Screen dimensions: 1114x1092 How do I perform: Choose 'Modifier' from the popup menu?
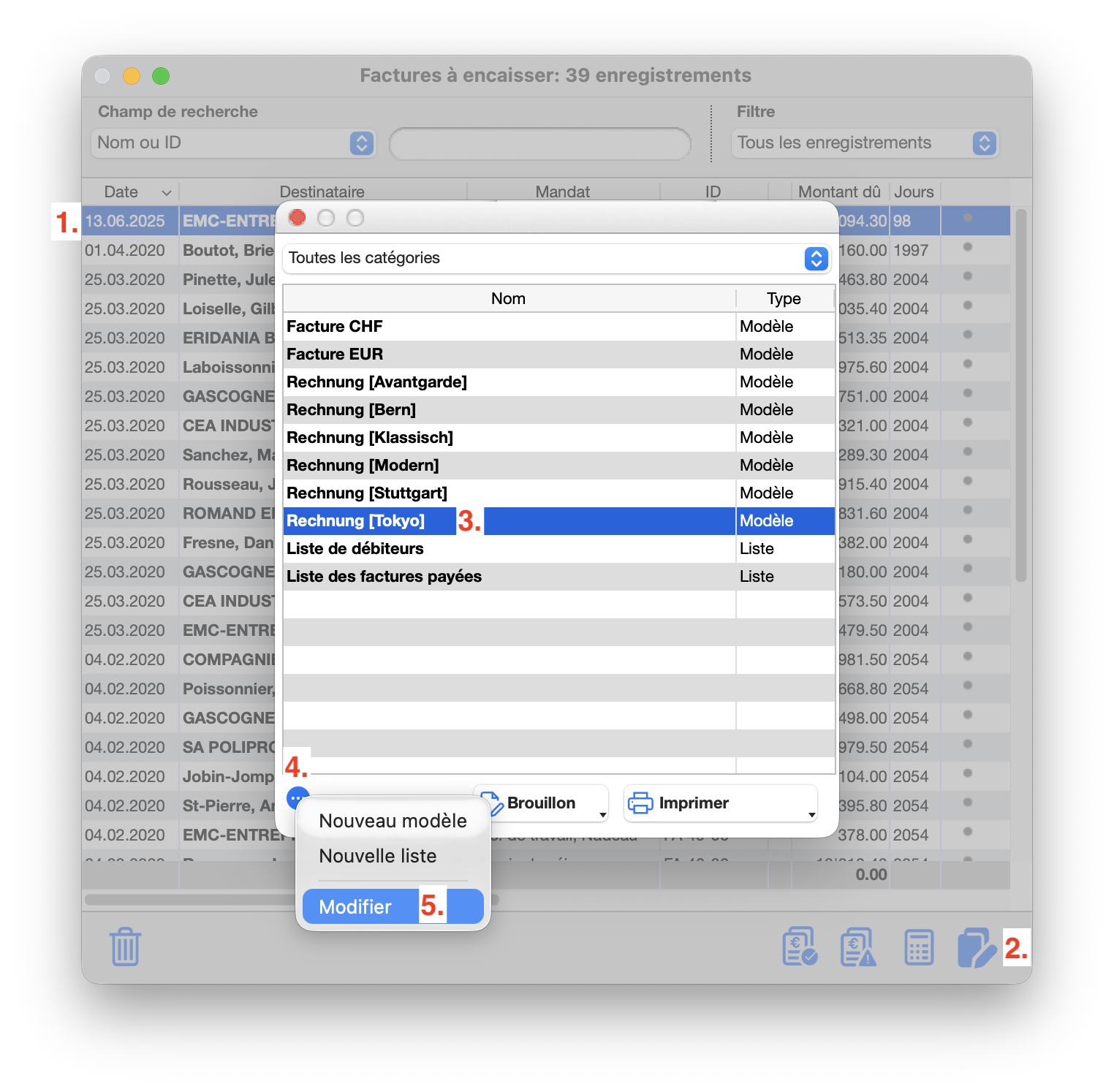pos(356,906)
